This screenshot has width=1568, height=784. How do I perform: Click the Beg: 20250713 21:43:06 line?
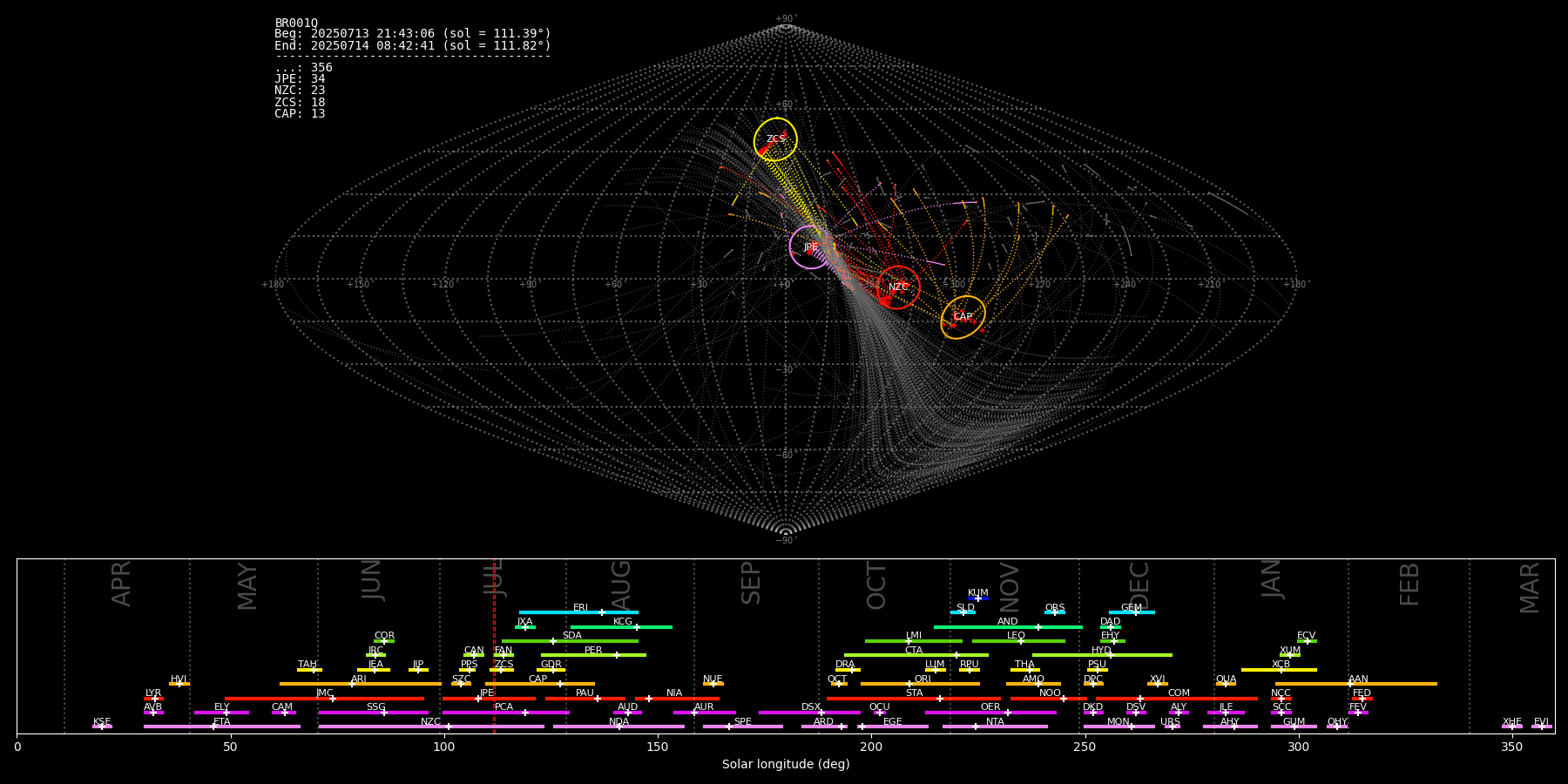coord(413,34)
